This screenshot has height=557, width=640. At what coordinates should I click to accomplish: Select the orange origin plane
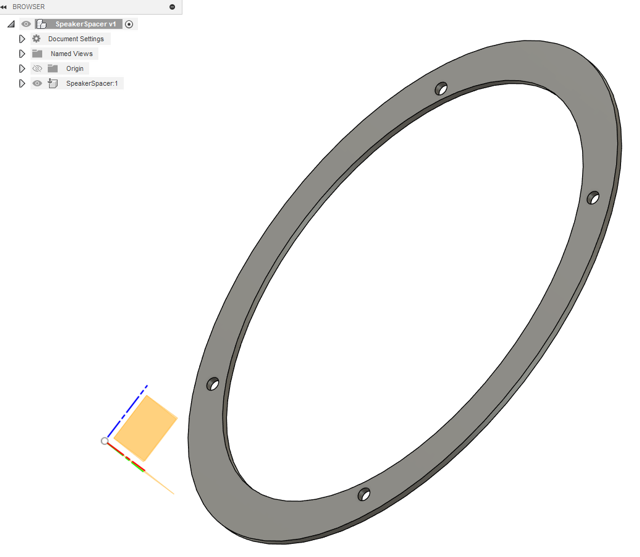[145, 428]
